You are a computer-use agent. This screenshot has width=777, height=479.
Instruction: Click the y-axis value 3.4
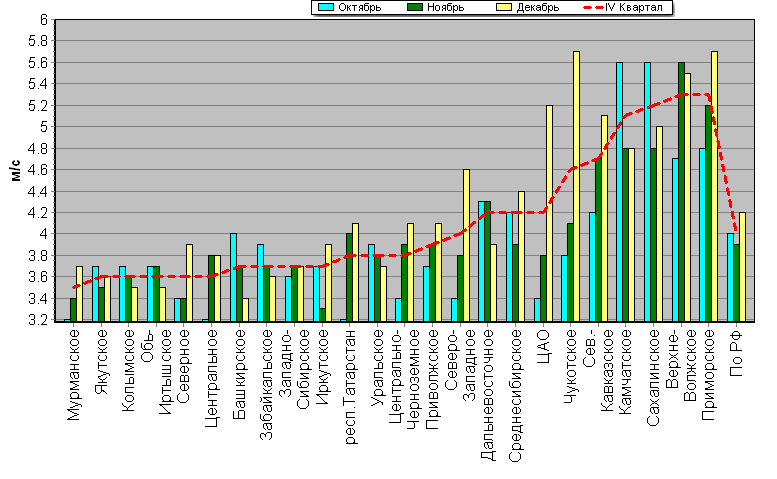(x=38, y=298)
